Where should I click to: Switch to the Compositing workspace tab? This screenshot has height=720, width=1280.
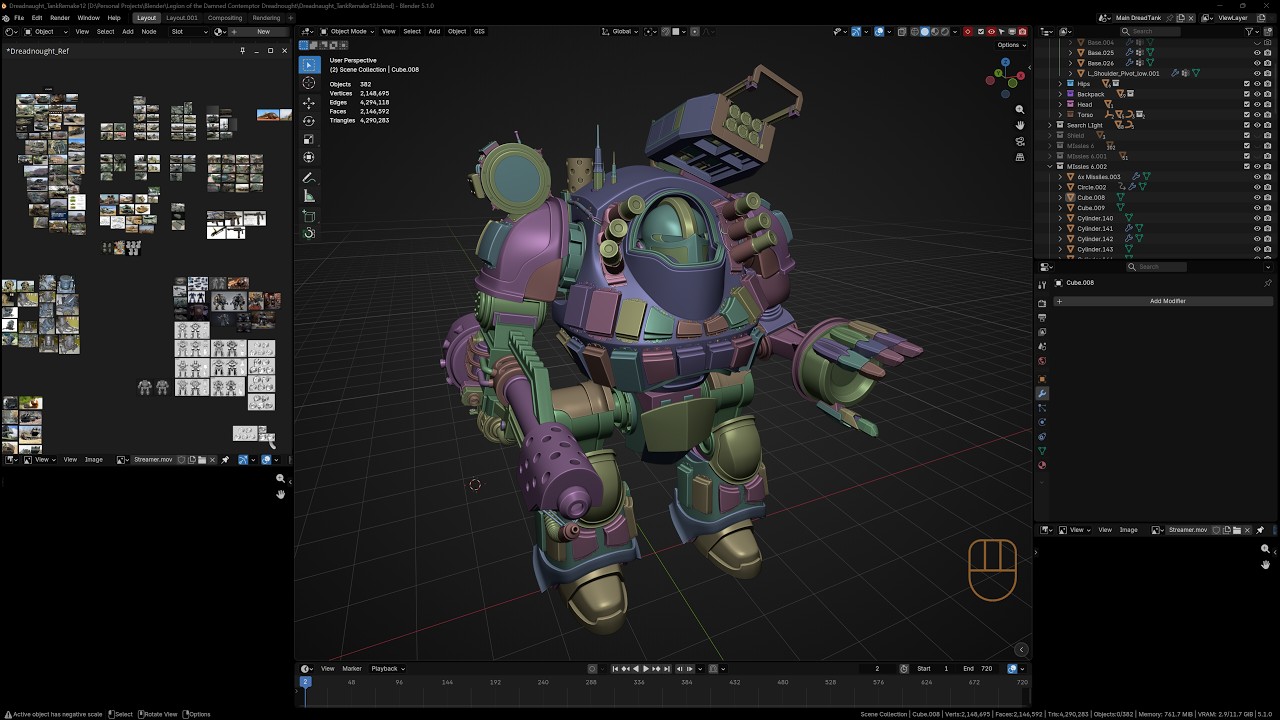tap(224, 18)
